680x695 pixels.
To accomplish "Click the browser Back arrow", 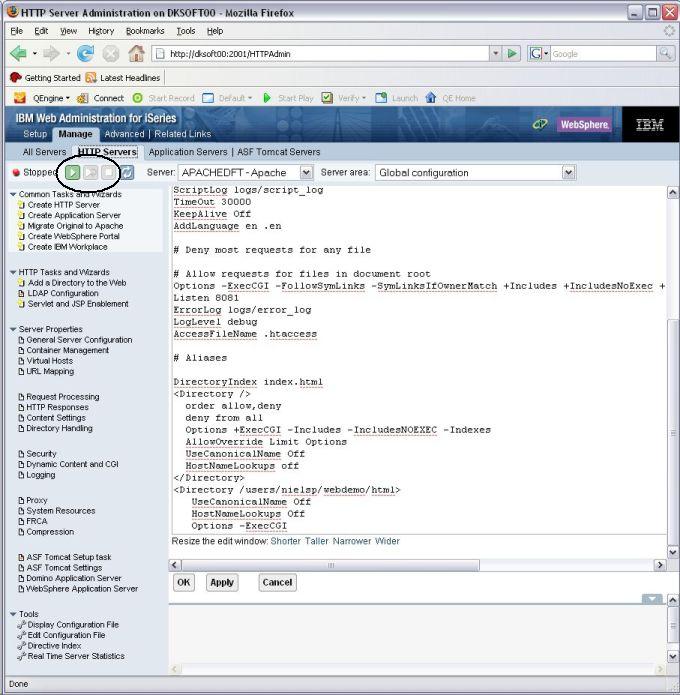I will click(19, 54).
